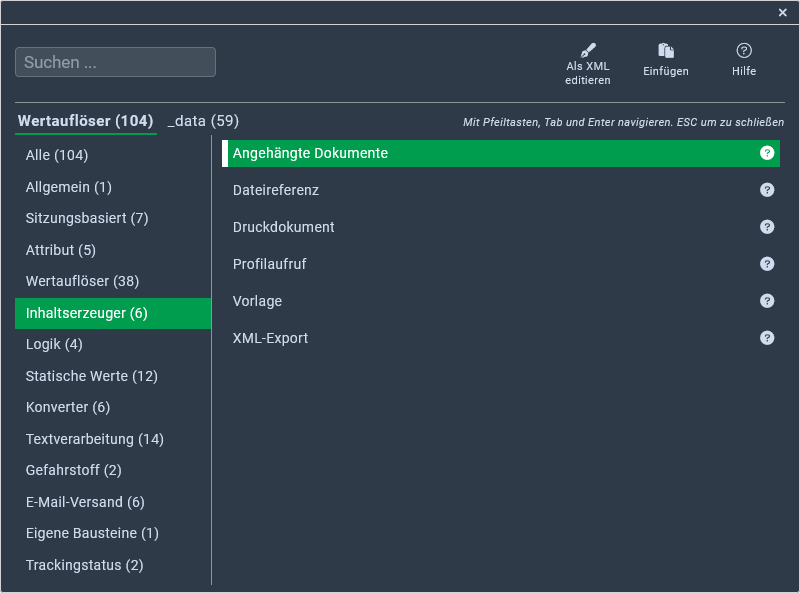Select Statische Werte (12) in sidebar
Screen dimensions: 800x593
tap(92, 376)
